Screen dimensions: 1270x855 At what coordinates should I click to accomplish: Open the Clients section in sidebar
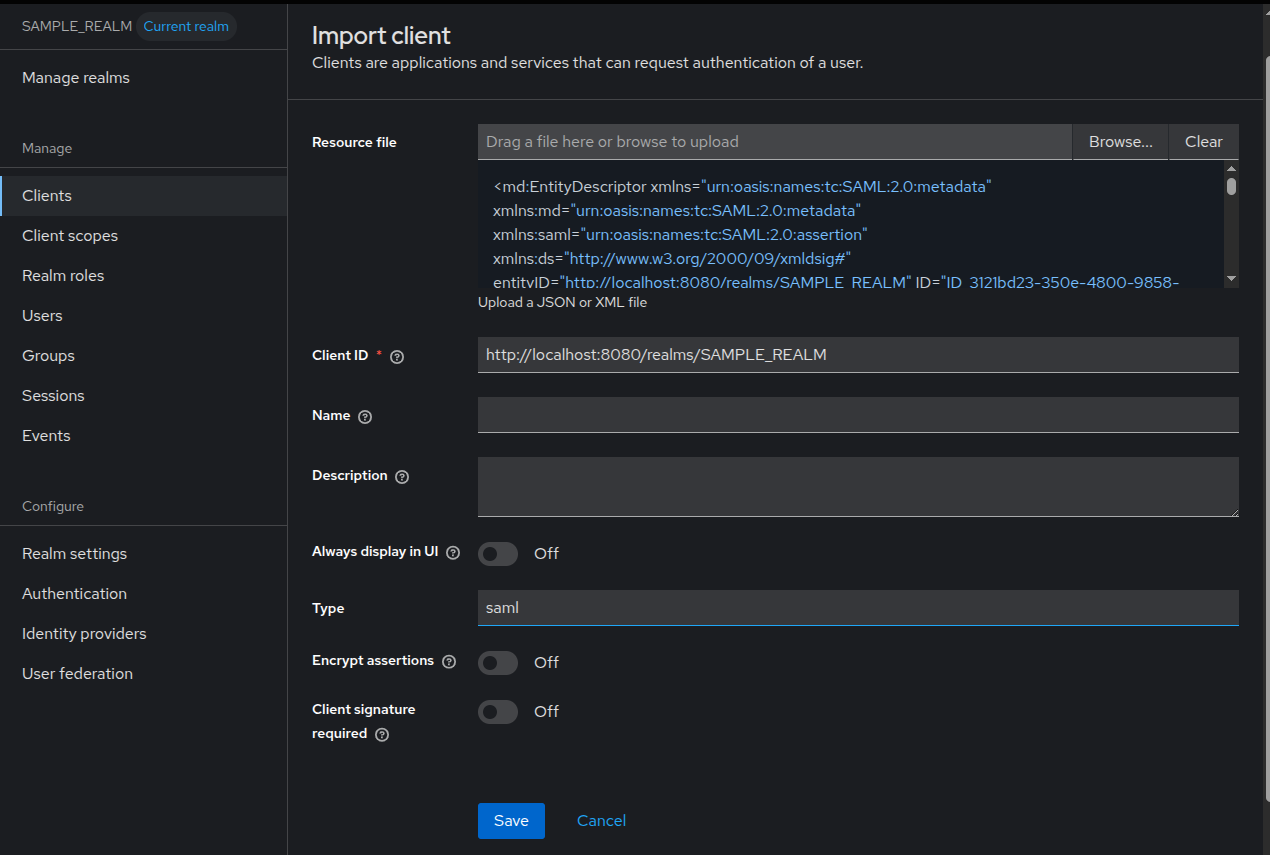click(47, 196)
